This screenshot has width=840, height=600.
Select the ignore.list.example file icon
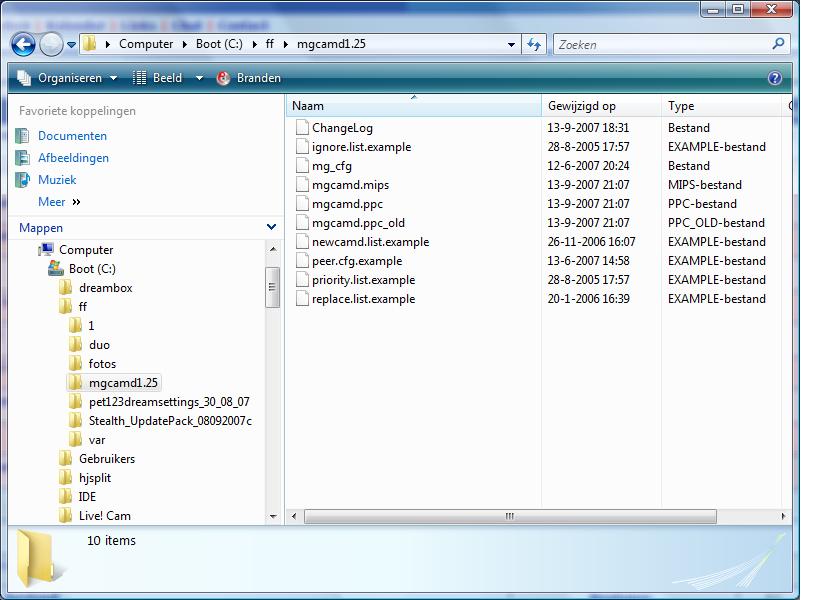[303, 147]
